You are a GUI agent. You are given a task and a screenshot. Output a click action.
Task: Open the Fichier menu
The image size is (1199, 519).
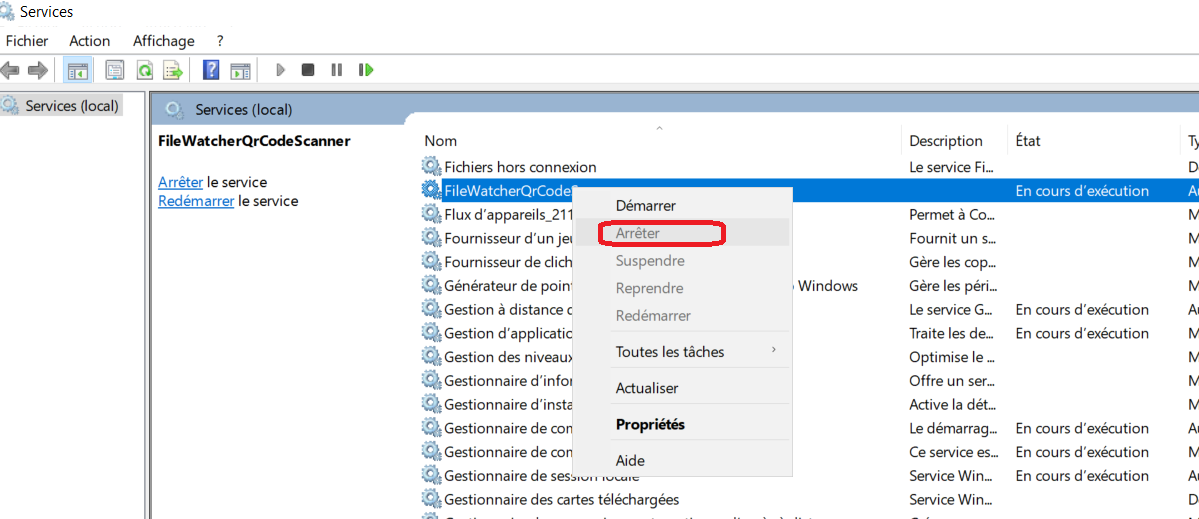[x=27, y=41]
